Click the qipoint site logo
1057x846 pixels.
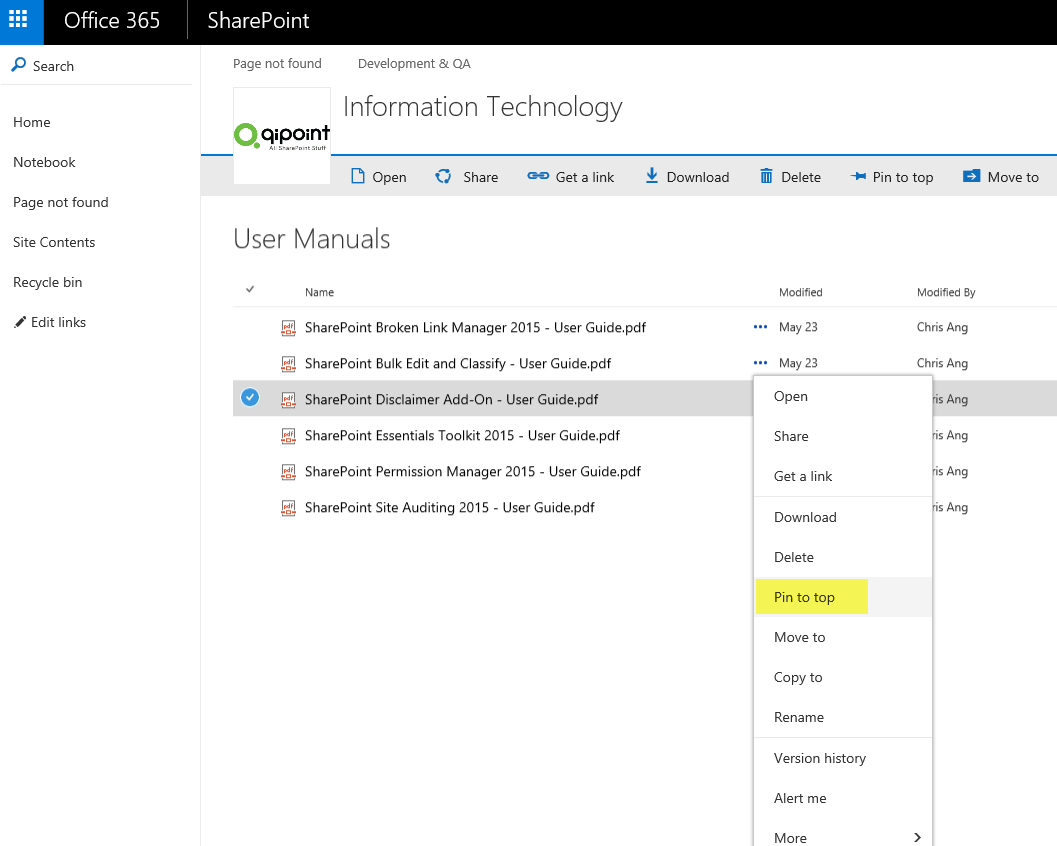(x=281, y=135)
